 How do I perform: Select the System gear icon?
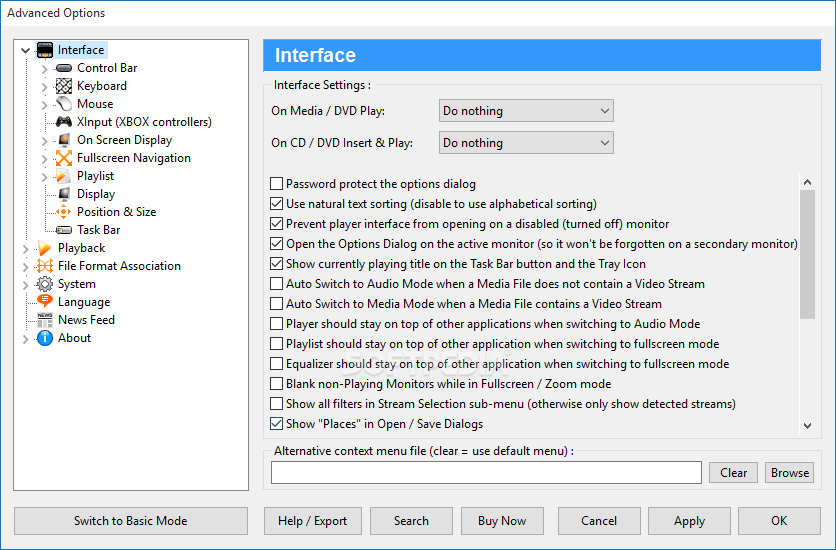click(45, 284)
